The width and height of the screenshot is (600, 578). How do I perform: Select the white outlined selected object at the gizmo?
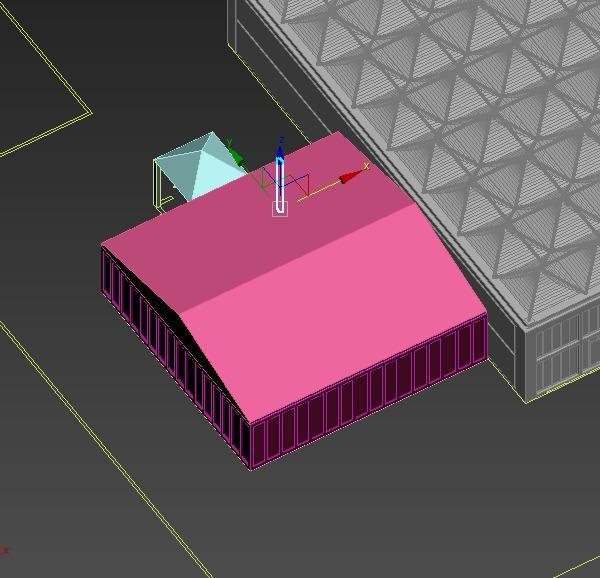coord(280,187)
